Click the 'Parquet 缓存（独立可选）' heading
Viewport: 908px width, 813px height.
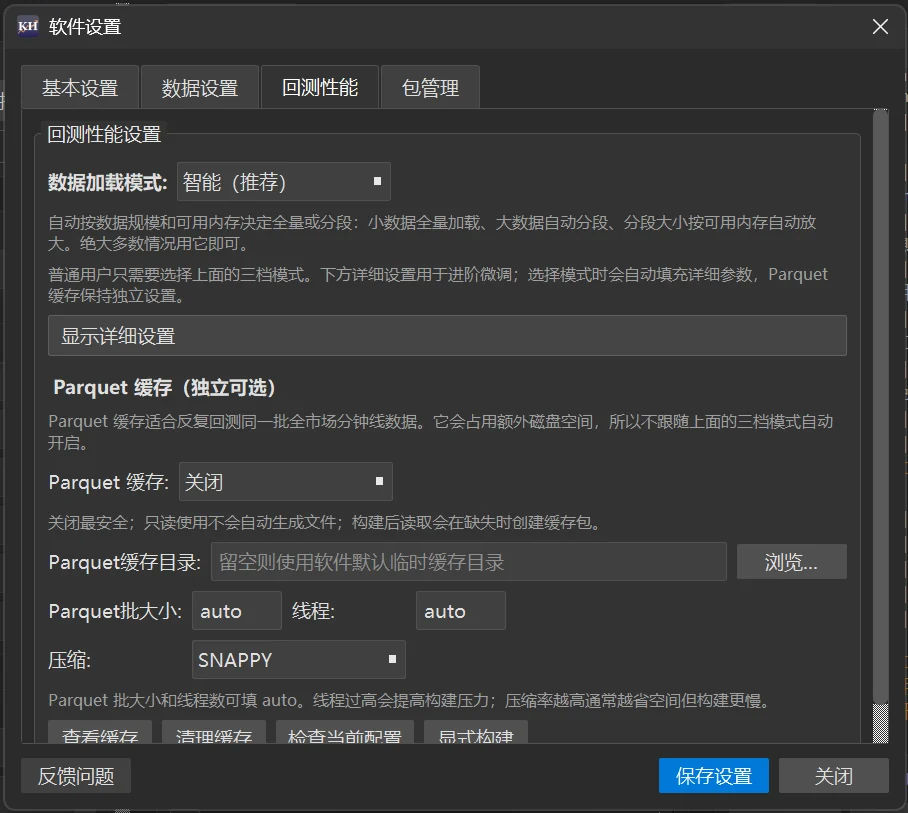(x=164, y=387)
